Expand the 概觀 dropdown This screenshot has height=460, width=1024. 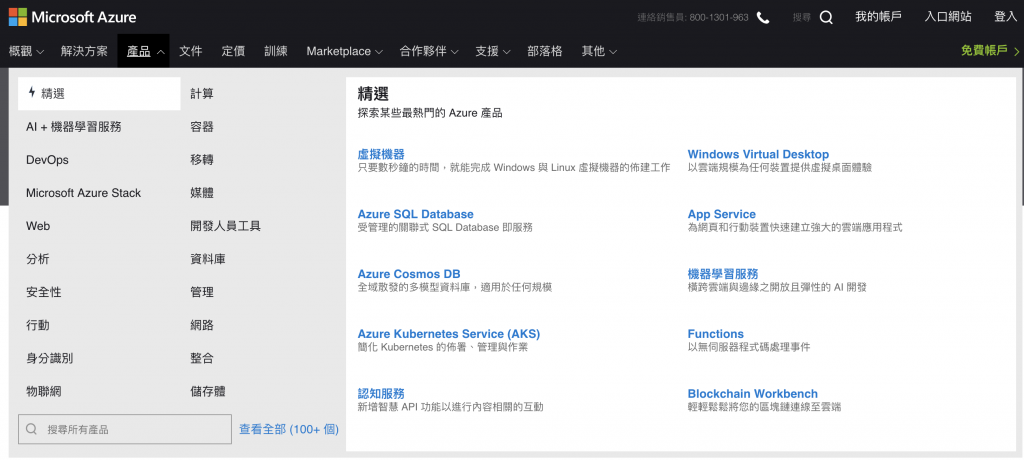27,51
